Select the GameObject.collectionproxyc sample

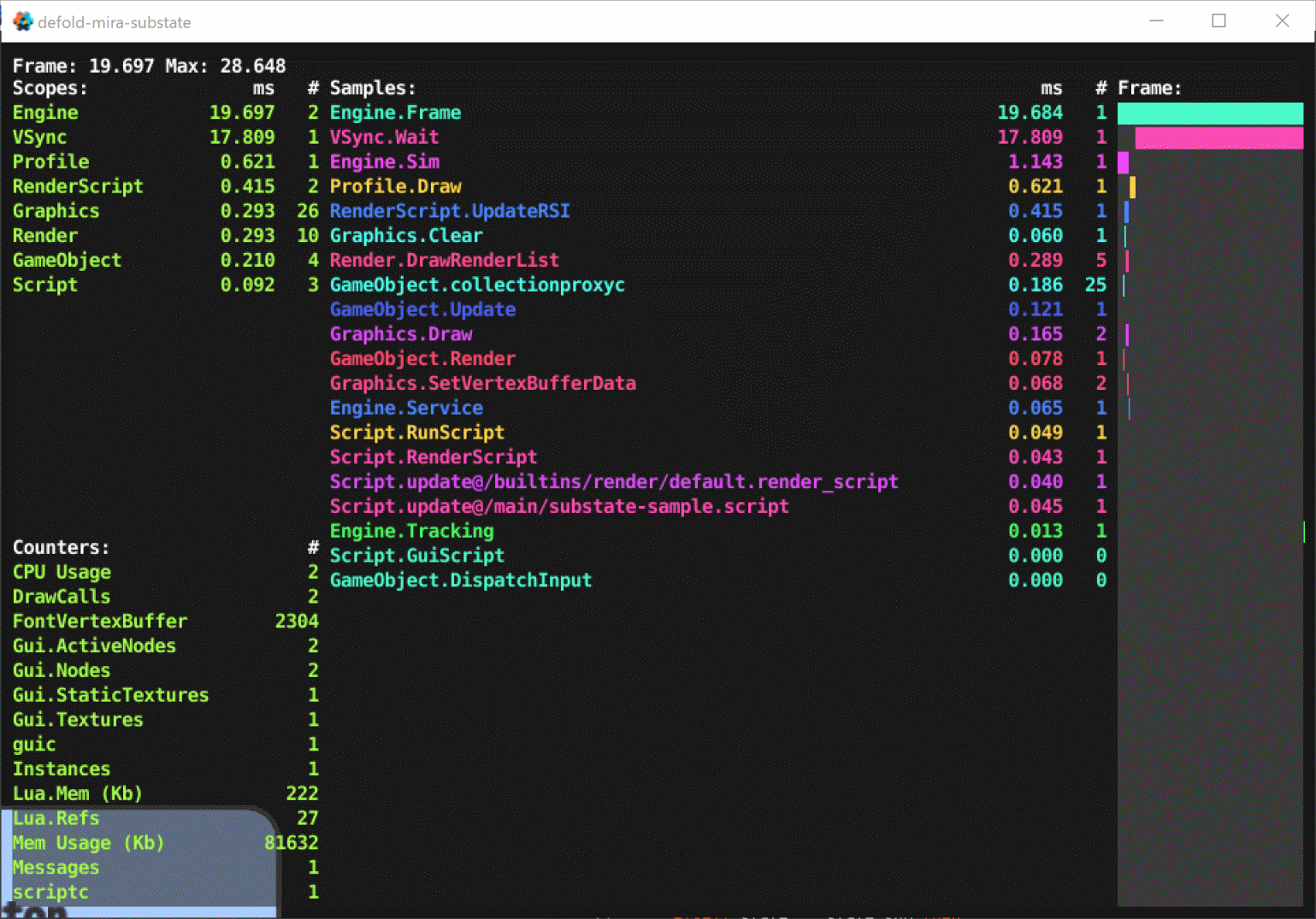coord(477,285)
